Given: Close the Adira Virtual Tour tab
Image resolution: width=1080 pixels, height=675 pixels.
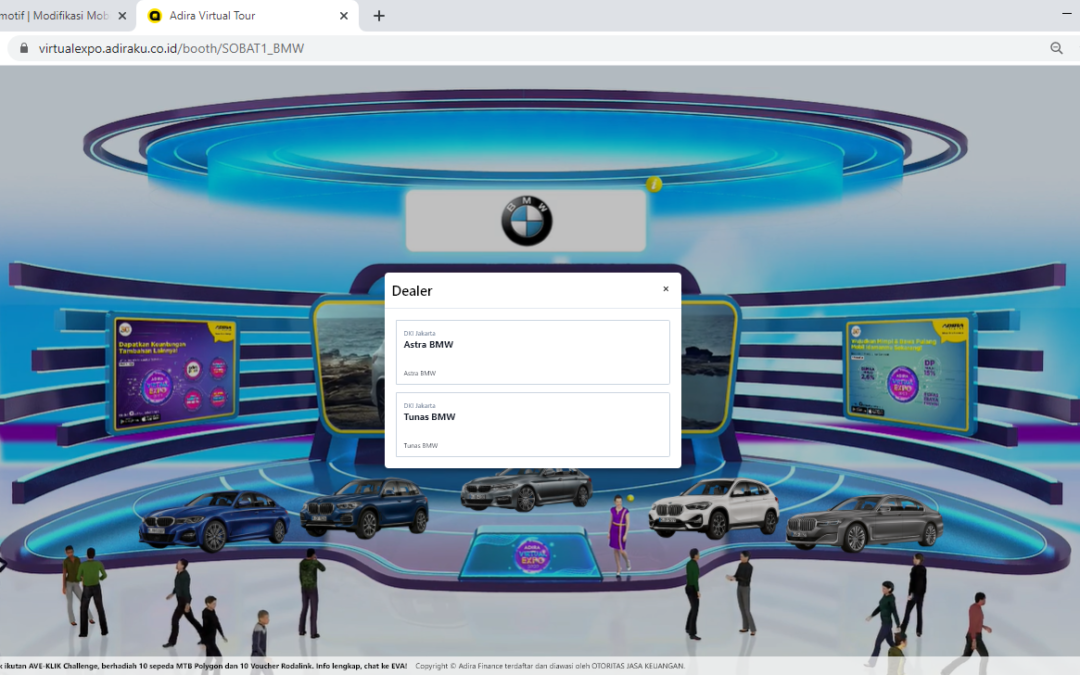Looking at the screenshot, I should coord(344,16).
